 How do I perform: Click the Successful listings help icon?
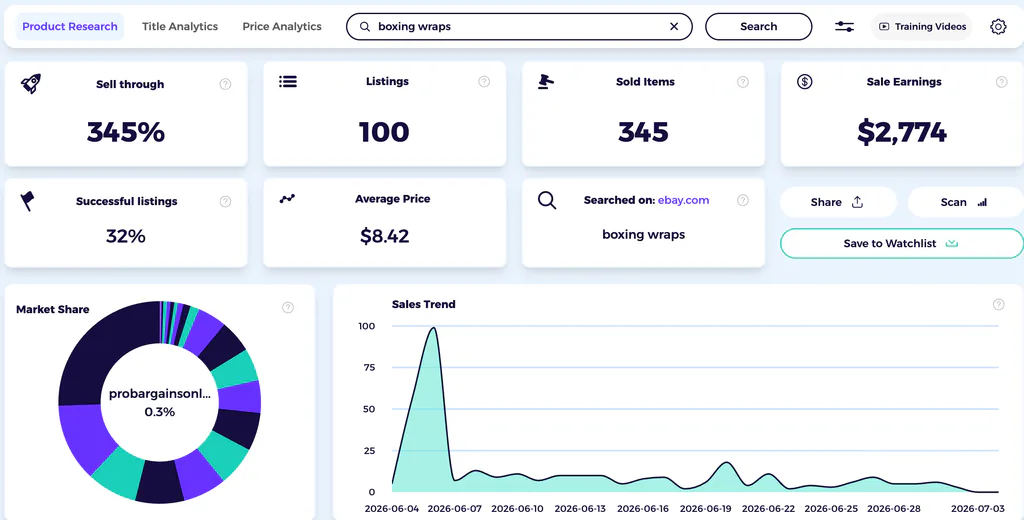coord(225,202)
